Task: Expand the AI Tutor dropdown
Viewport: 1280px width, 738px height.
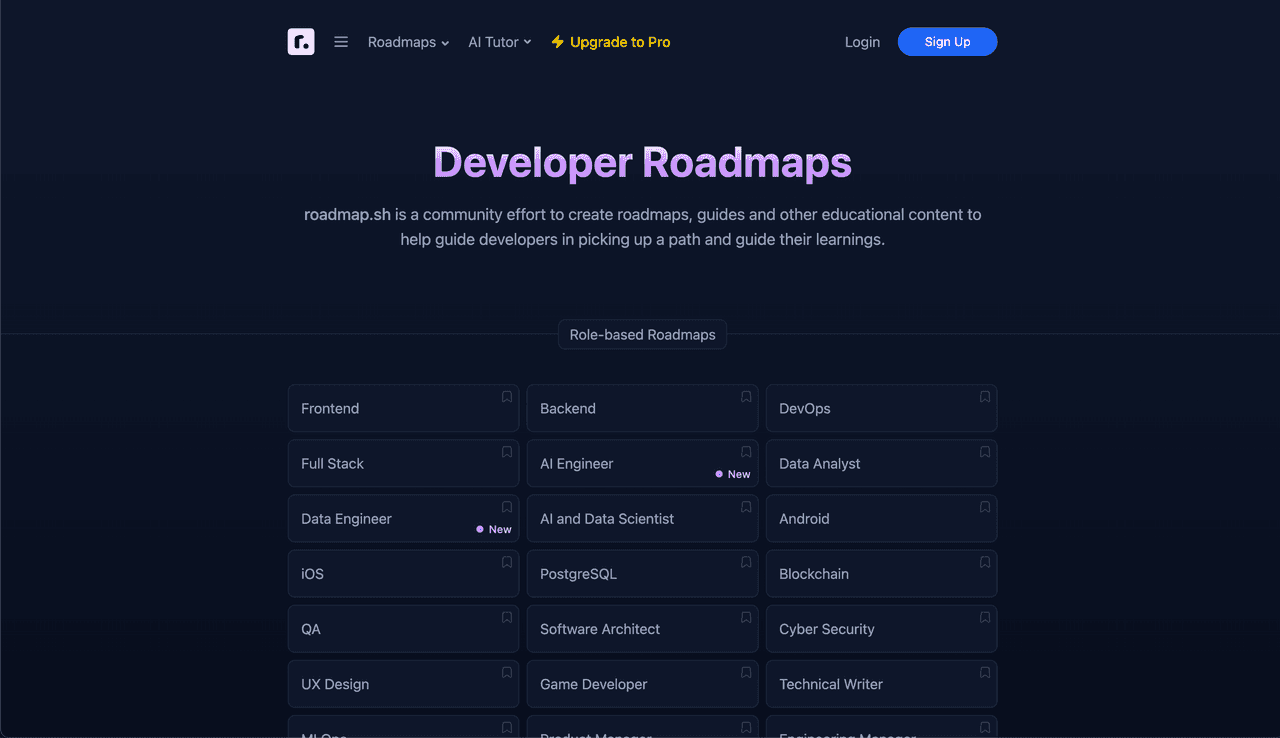Action: [499, 42]
